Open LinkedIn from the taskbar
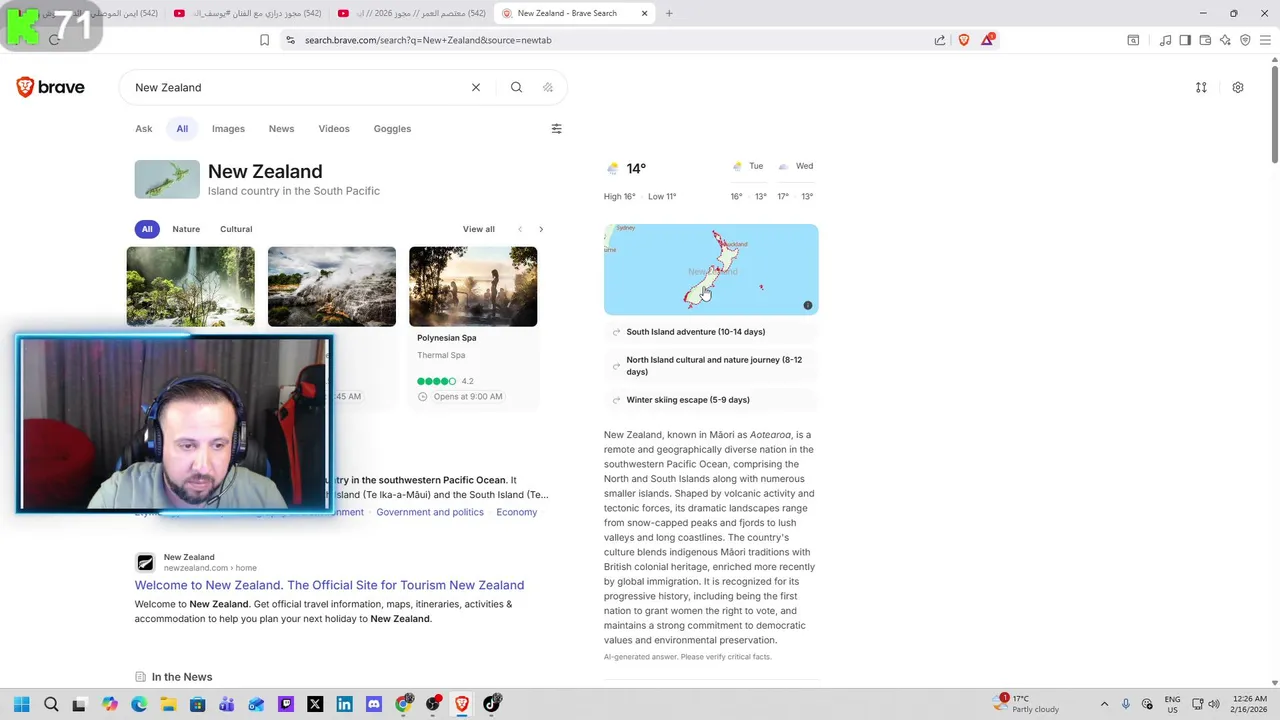Screen dimensions: 1280x720 [344, 704]
